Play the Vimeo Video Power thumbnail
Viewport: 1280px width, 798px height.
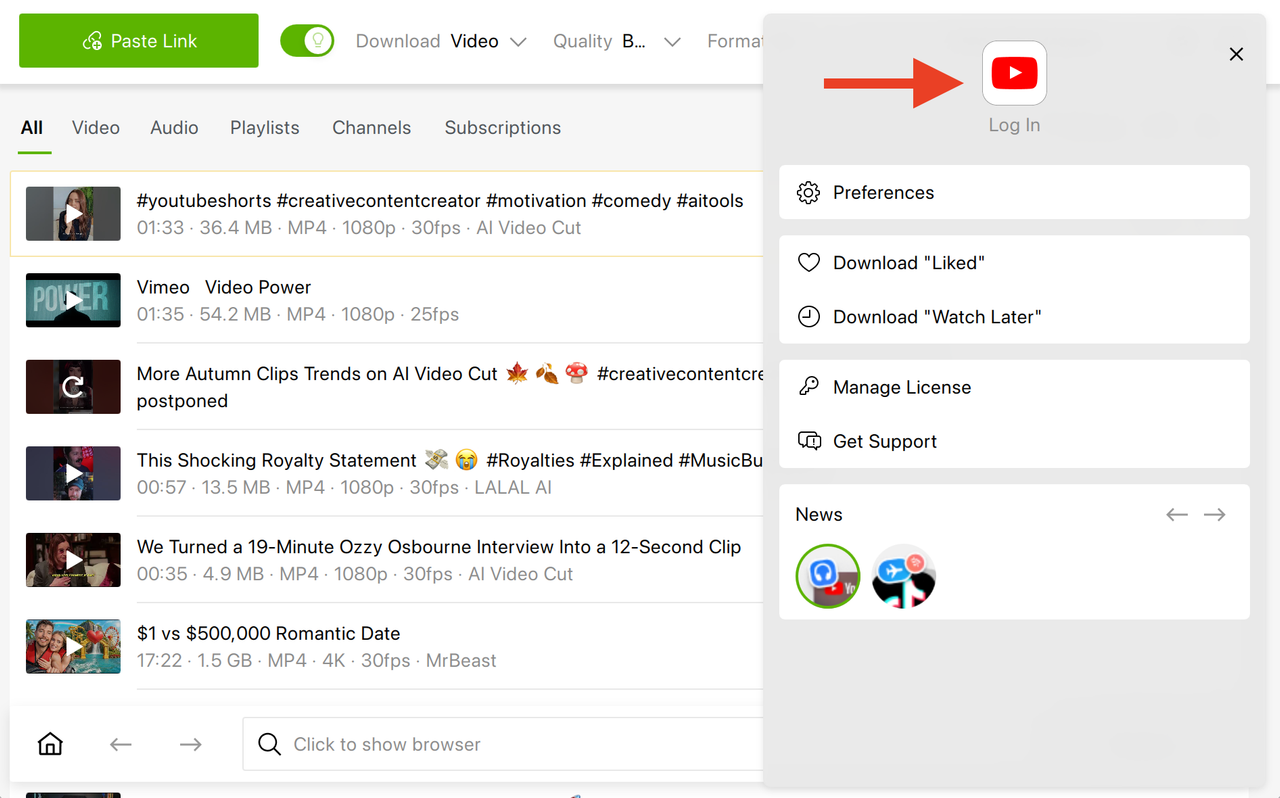pyautogui.click(x=73, y=300)
